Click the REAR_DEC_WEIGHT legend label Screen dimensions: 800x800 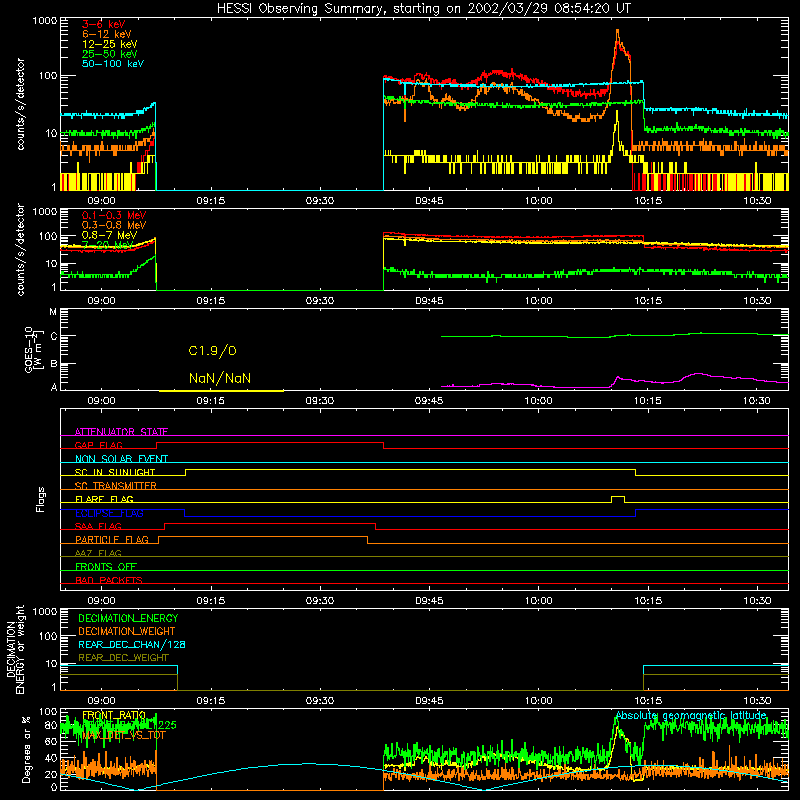click(123, 658)
